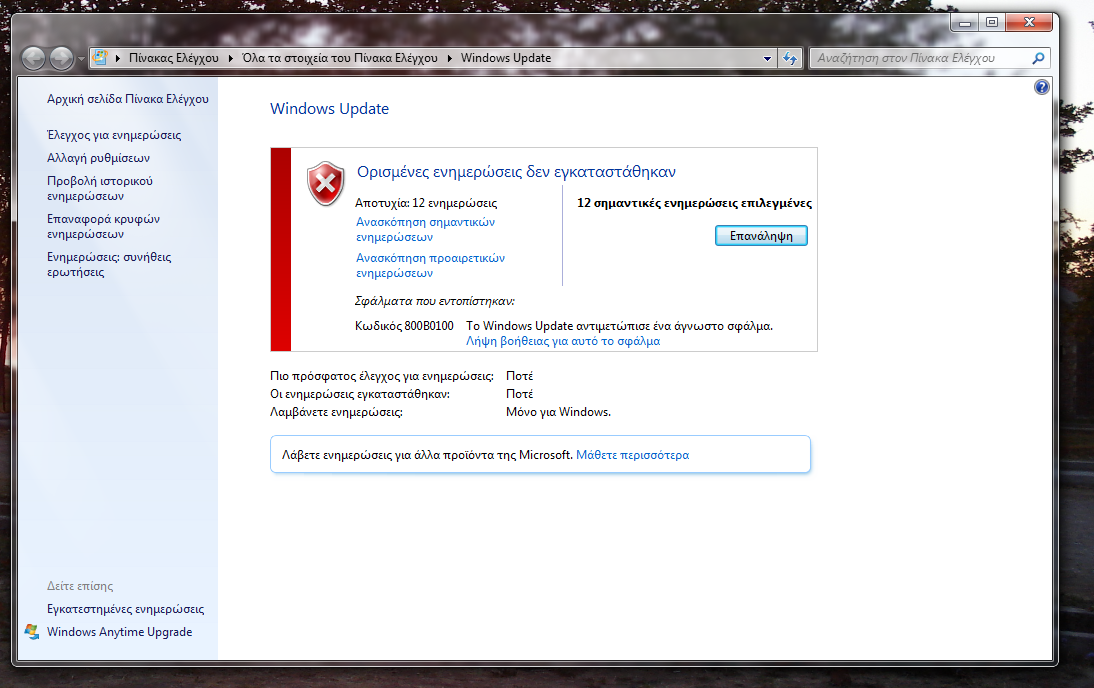
Task: Close the Windows Update window
Action: [x=1029, y=22]
